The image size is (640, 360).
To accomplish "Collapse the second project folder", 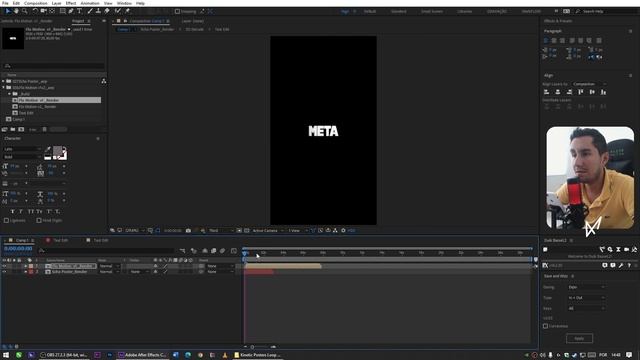I will click(x=3, y=87).
